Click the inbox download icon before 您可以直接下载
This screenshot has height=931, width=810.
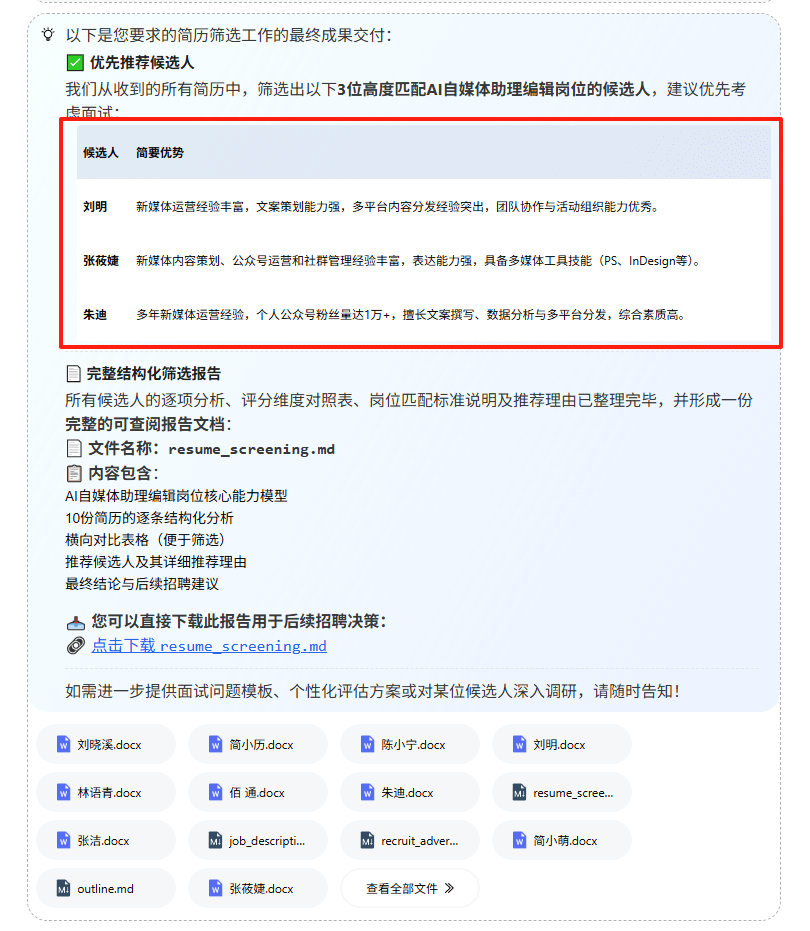pyautogui.click(x=74, y=621)
